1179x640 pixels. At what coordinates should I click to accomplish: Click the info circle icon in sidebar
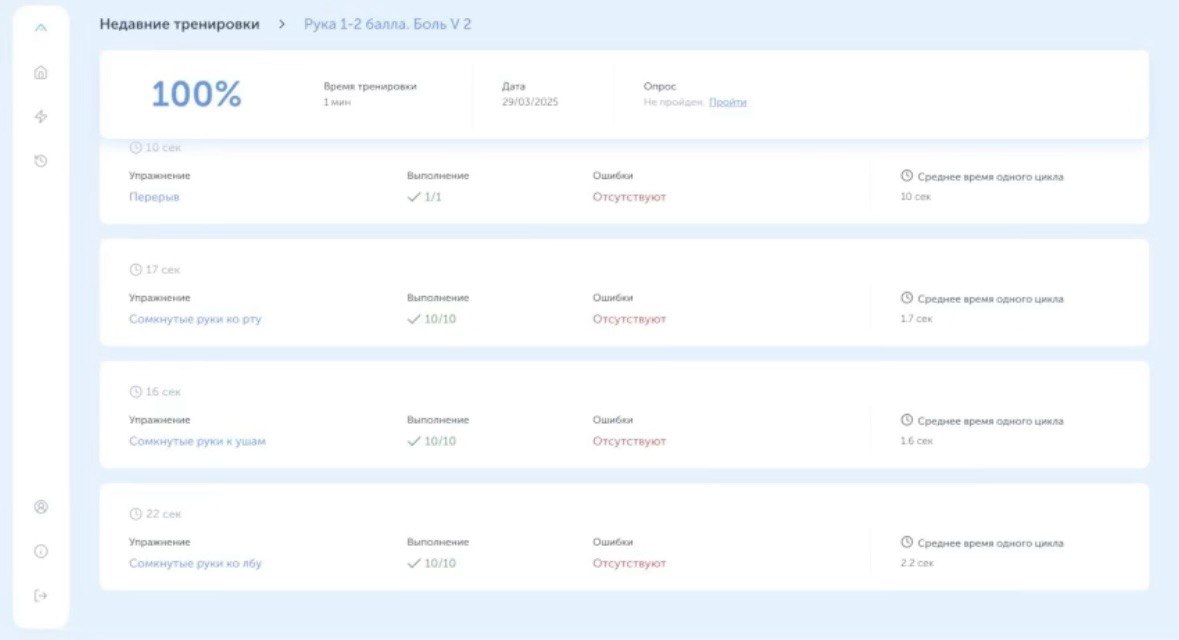(41, 551)
